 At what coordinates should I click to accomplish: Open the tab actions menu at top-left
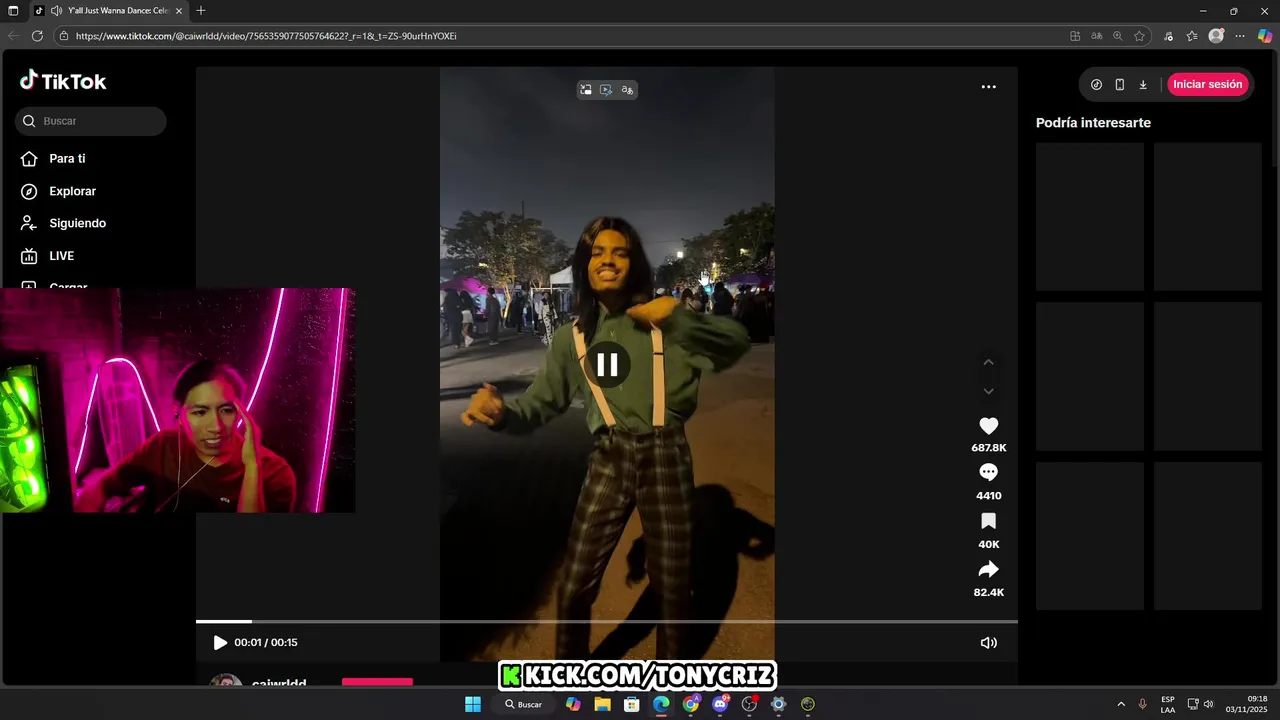click(13, 11)
